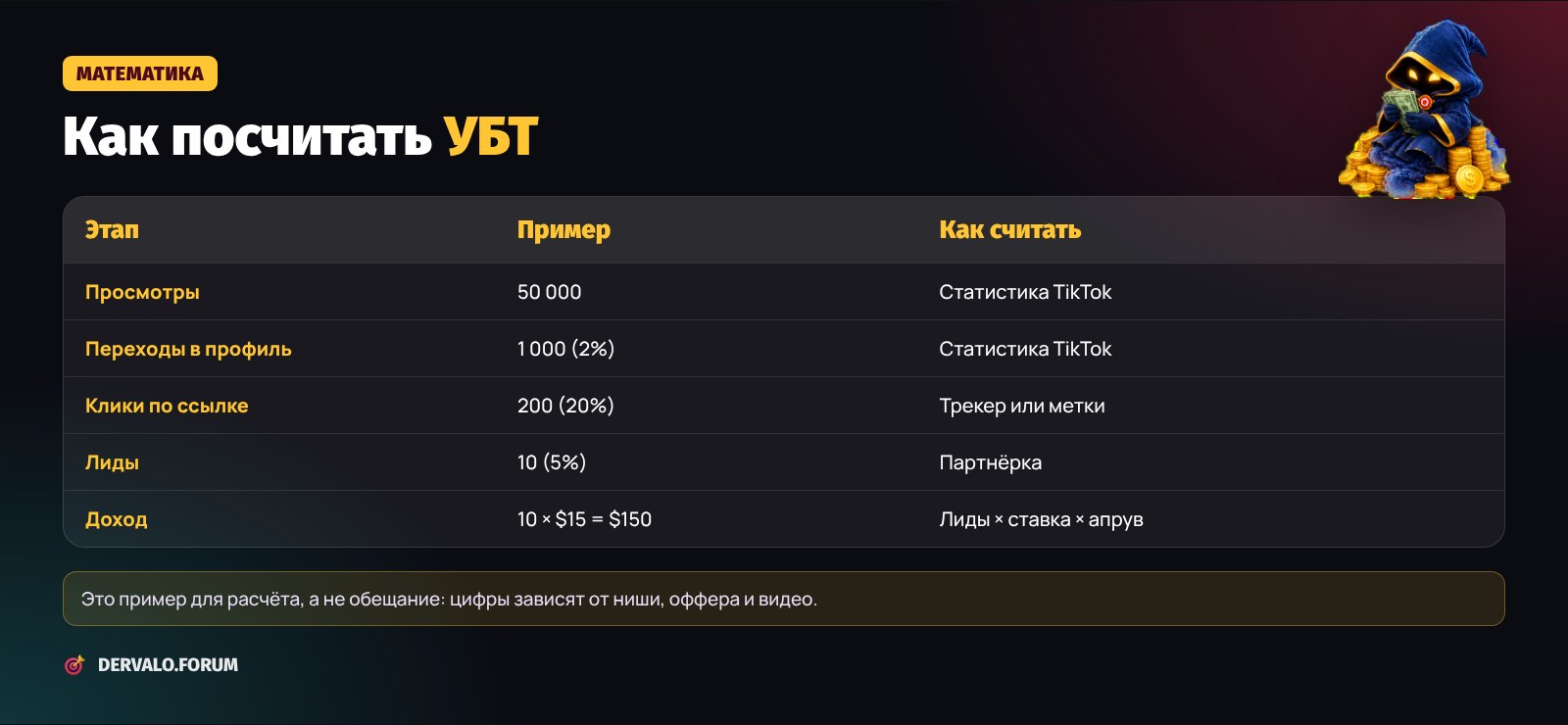
Task: Click the 200 (20%) cell
Action: tap(565, 406)
